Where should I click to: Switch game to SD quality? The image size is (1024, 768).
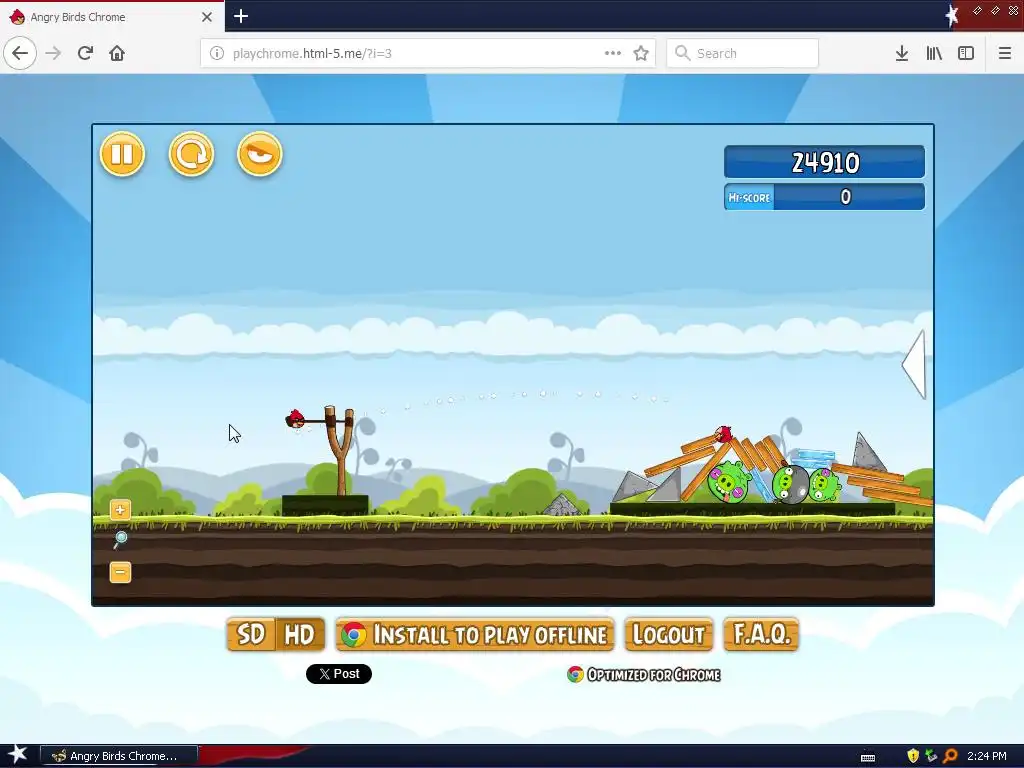251,634
